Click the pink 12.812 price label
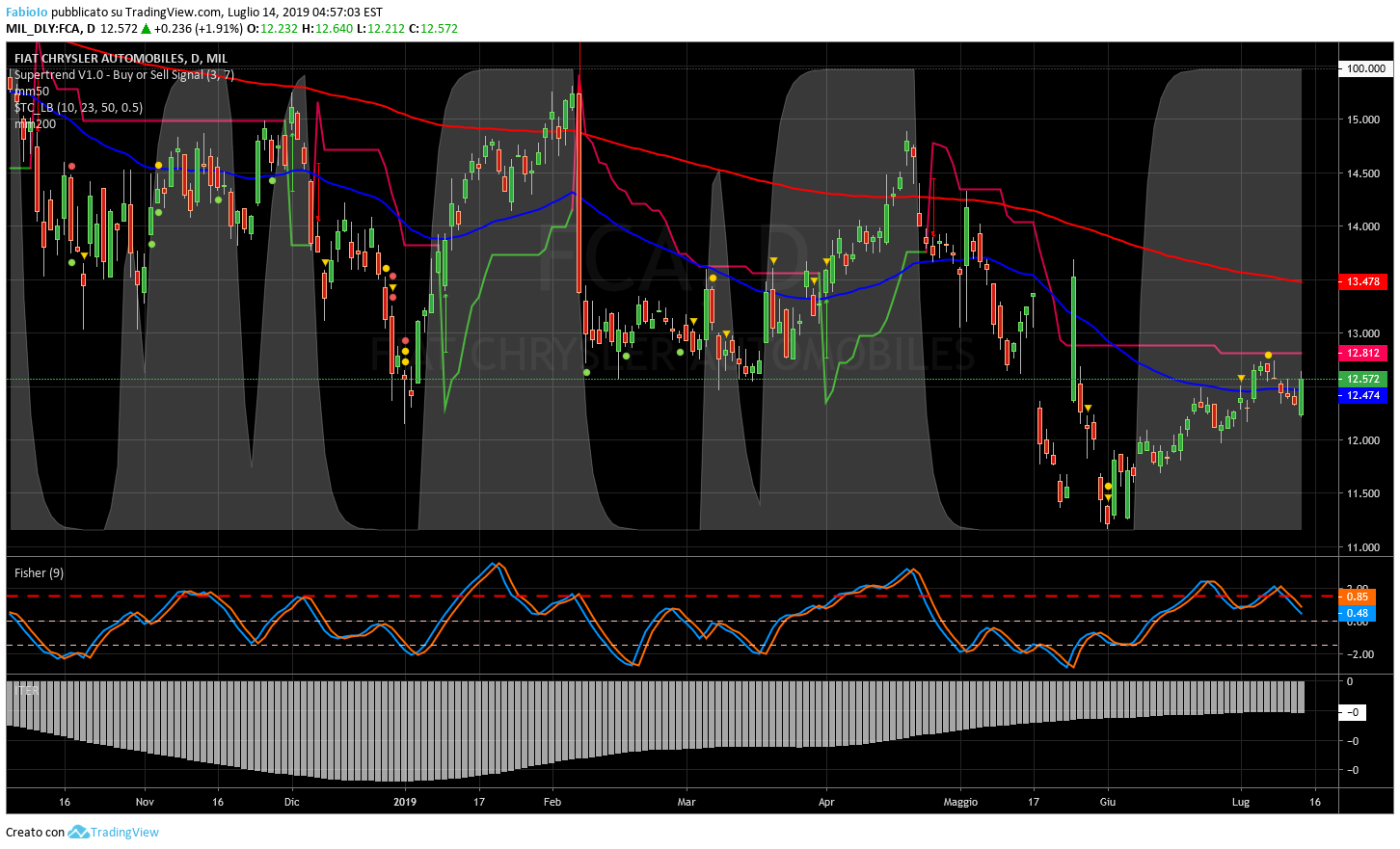 pyautogui.click(x=1362, y=354)
